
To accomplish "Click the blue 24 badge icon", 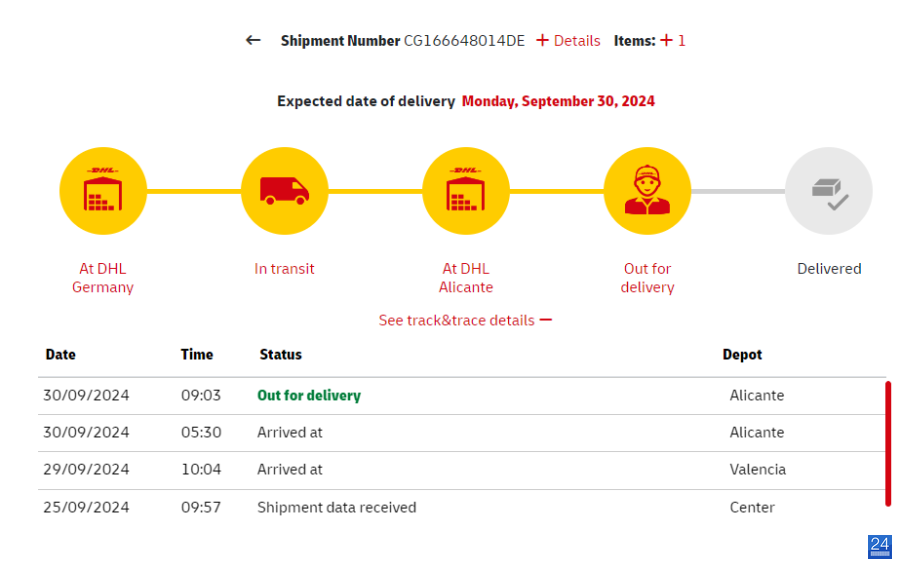I will 879,546.
